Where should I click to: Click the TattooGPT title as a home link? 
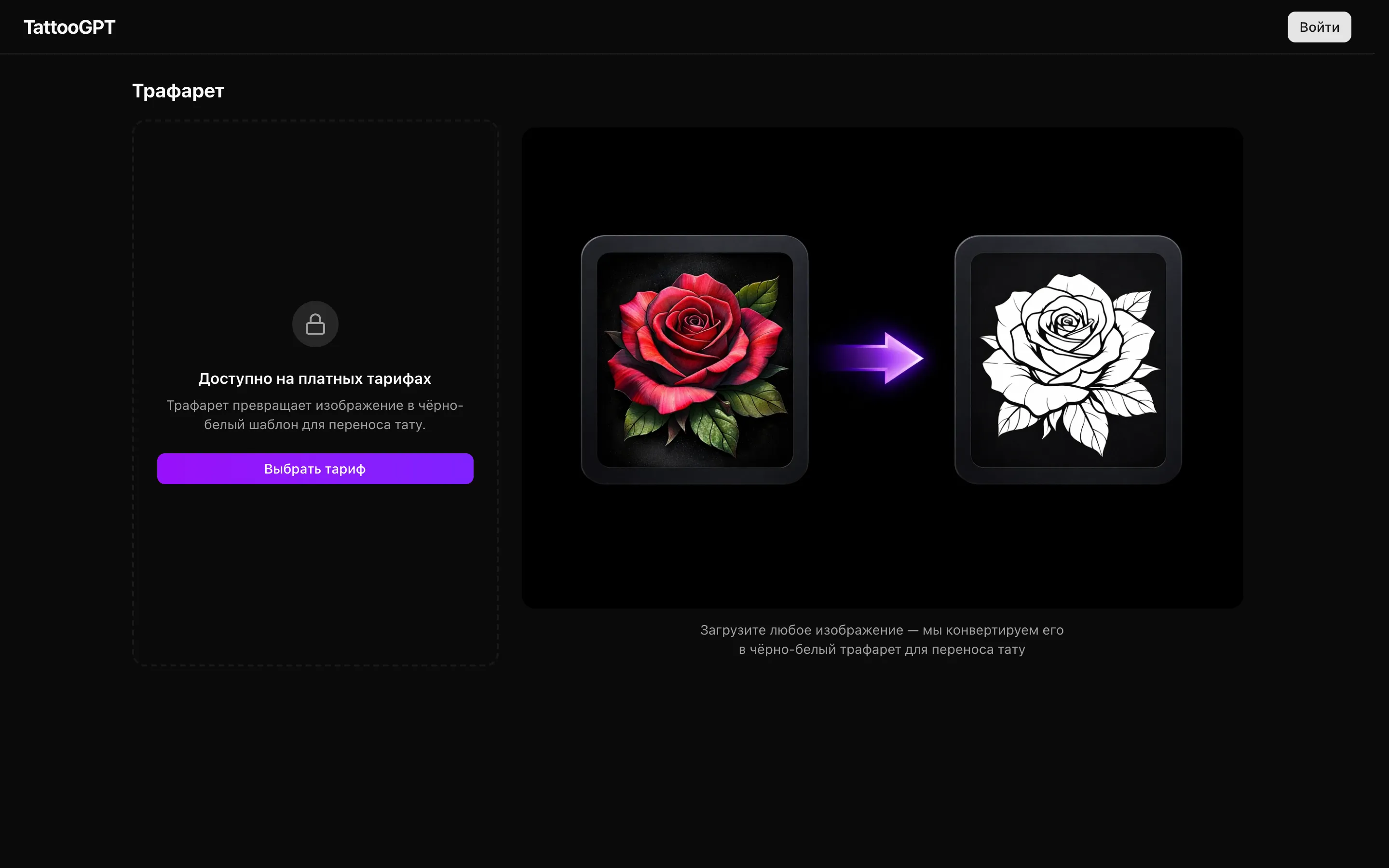click(x=69, y=26)
